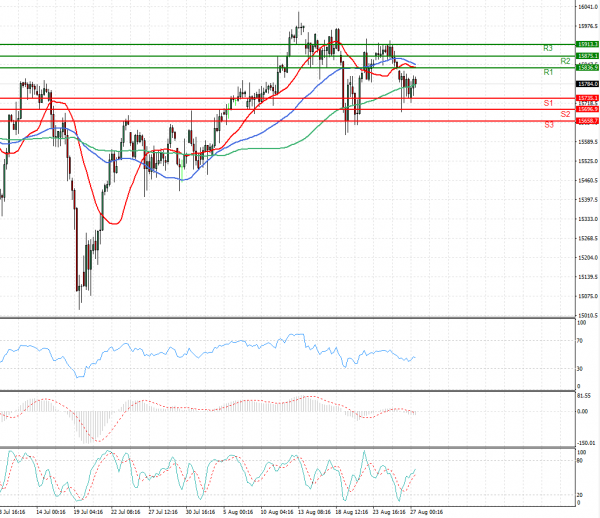
Task: Select the red 15735.1 price tag
Action: 587,98
